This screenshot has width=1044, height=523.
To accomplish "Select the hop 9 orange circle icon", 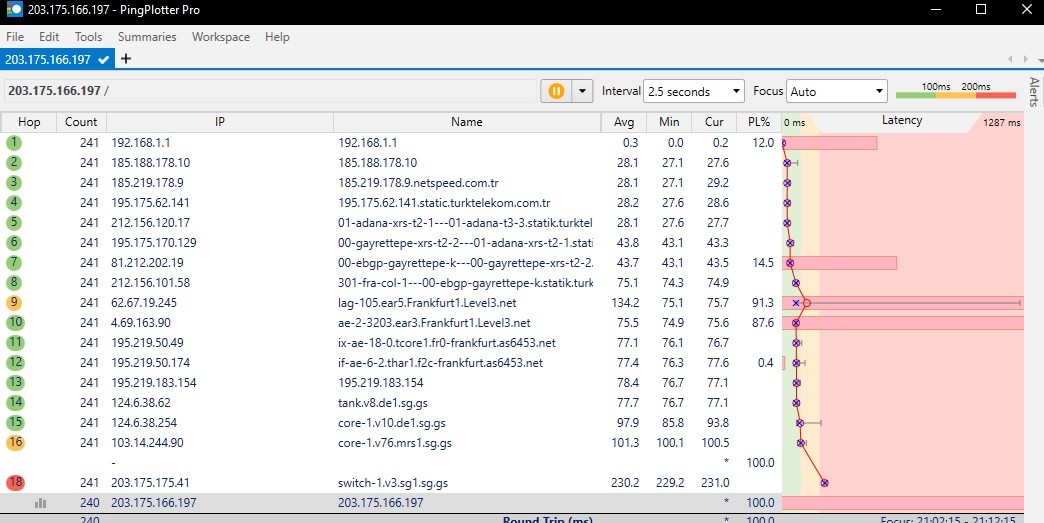I will [x=15, y=303].
